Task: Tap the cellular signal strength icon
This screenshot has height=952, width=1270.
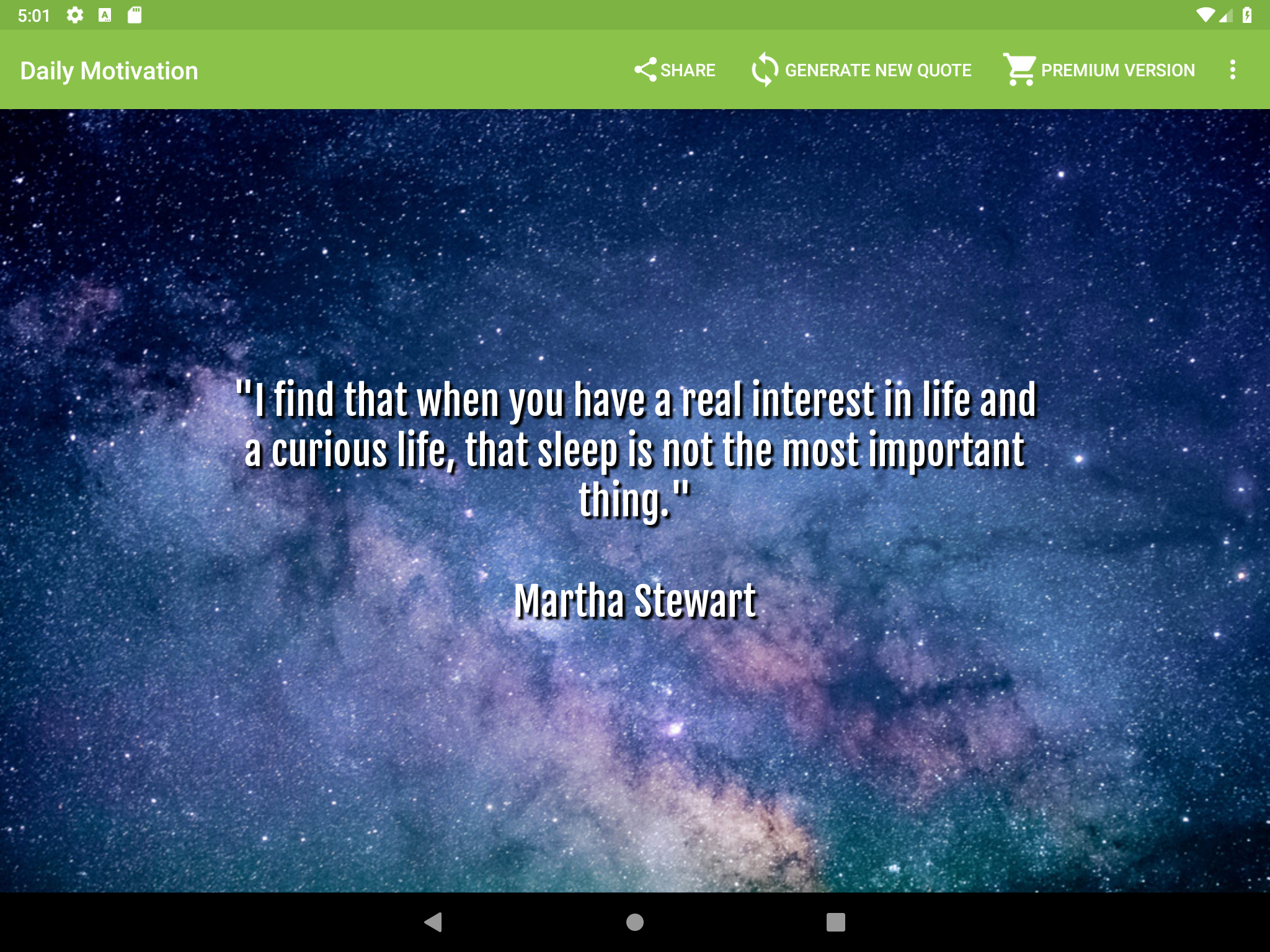Action: tap(1225, 15)
